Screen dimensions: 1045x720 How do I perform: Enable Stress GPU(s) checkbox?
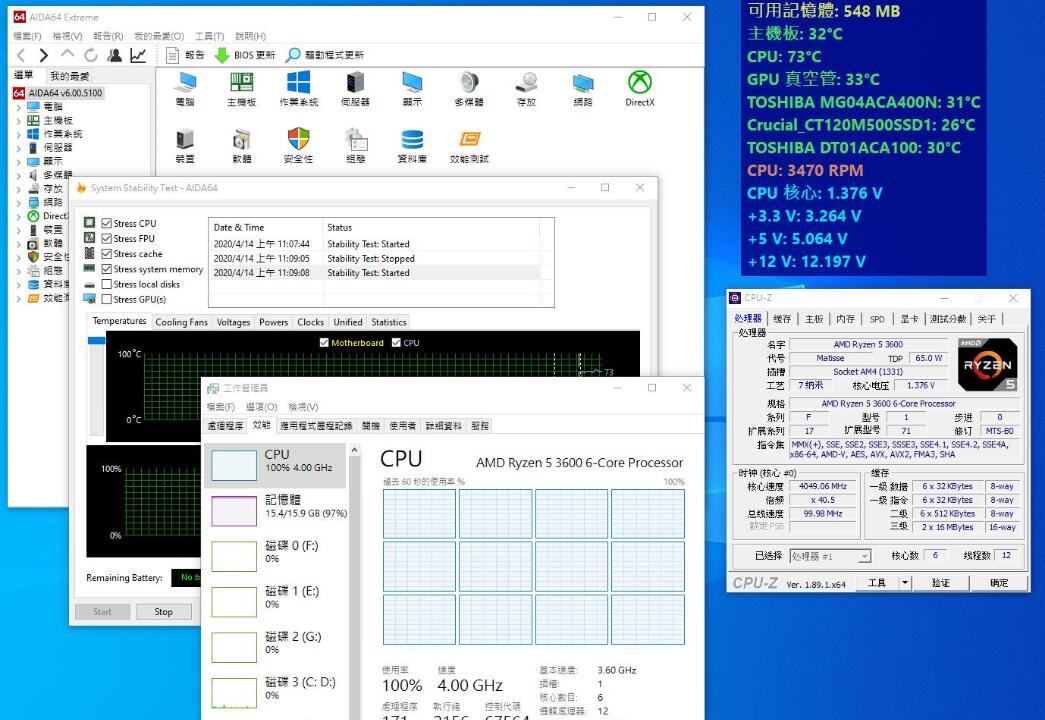click(x=106, y=299)
